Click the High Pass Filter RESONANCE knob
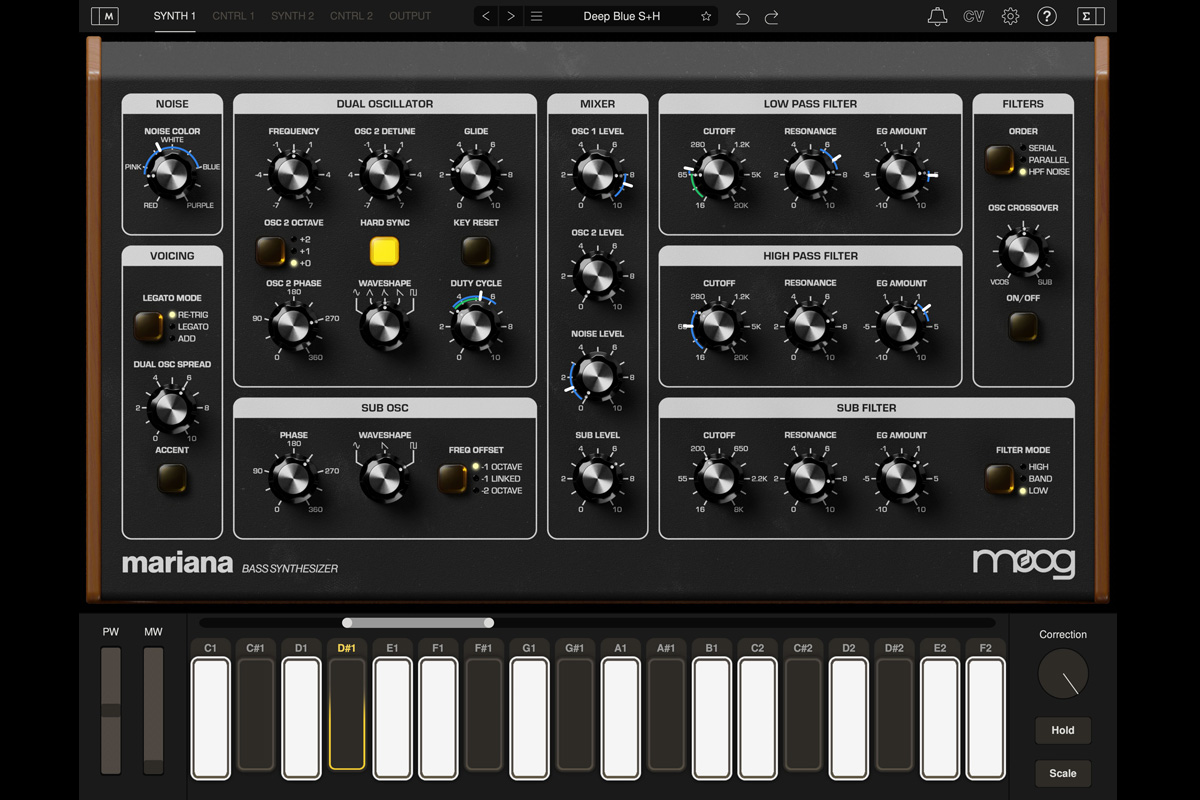 pos(810,326)
